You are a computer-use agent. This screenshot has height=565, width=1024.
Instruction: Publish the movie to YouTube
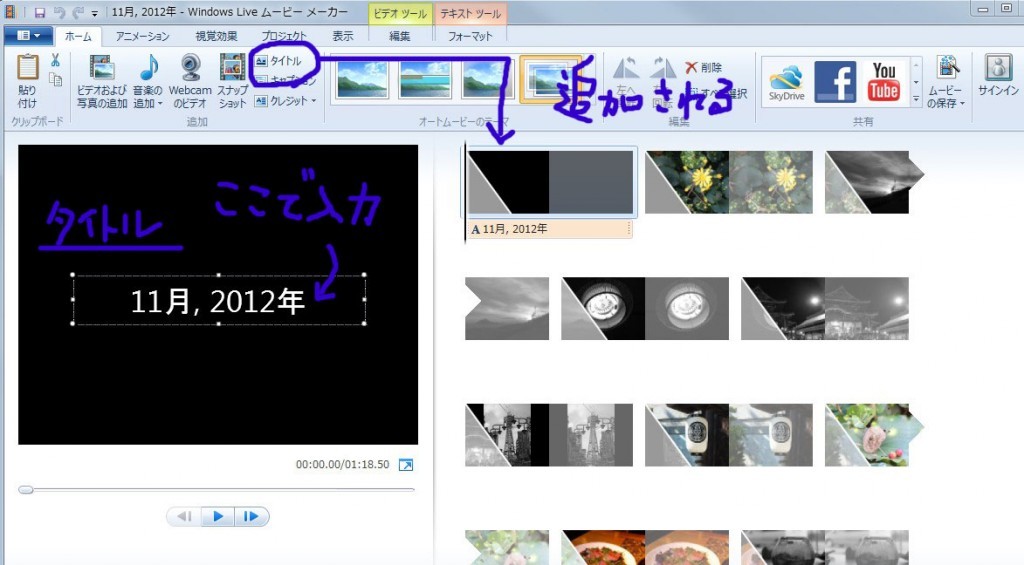(884, 82)
